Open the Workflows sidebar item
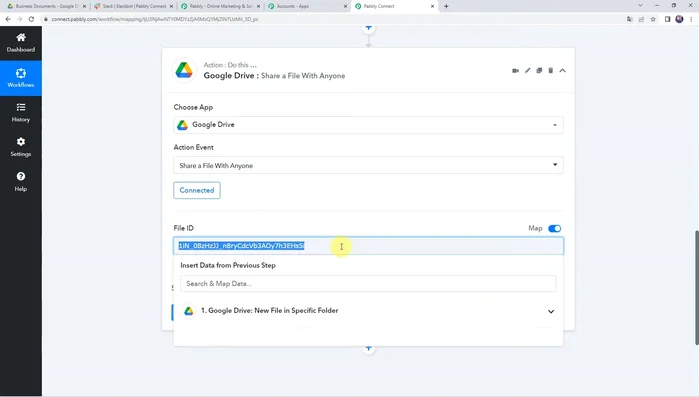The height and width of the screenshot is (397, 699). pos(21,78)
